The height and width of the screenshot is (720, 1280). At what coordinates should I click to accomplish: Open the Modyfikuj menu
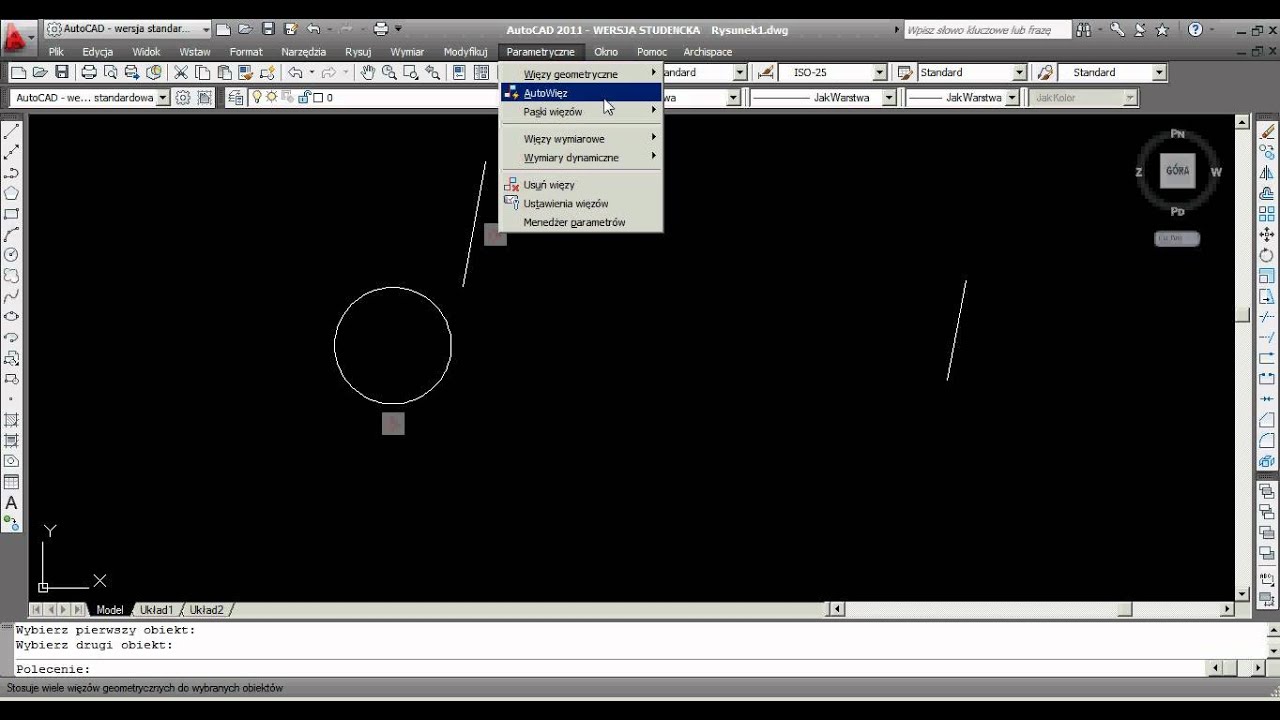[x=465, y=52]
